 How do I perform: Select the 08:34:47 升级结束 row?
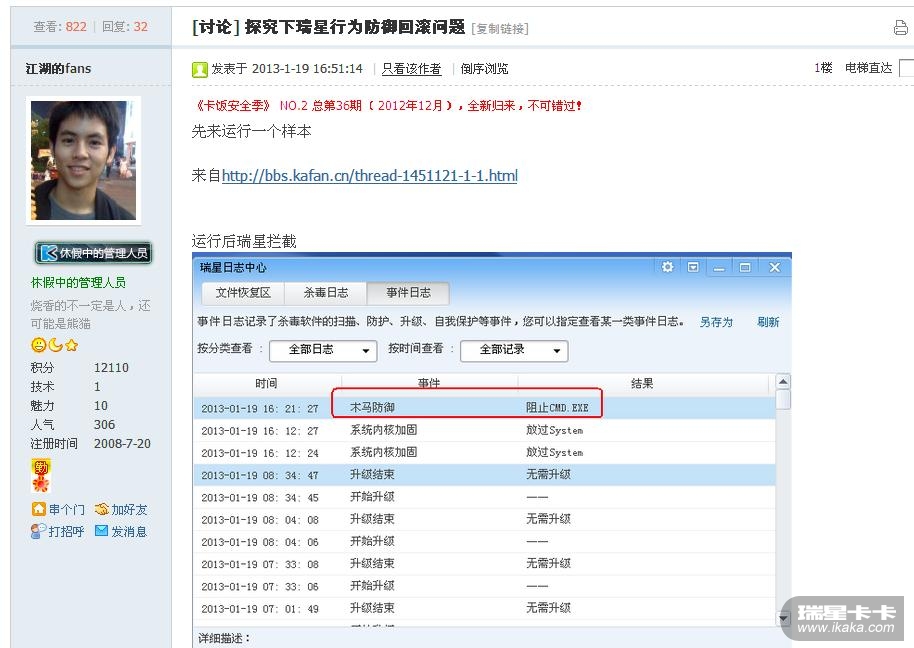[x=484, y=475]
